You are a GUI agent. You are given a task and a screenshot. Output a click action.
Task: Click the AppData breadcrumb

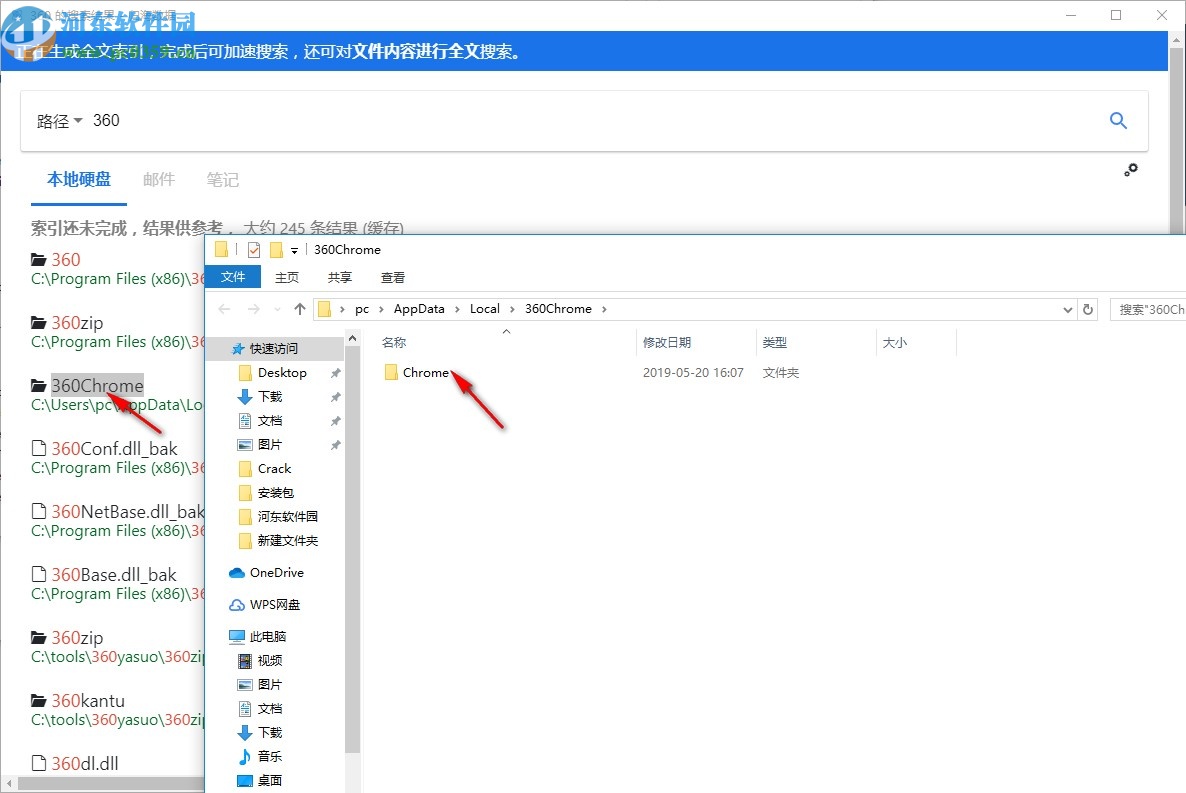[x=419, y=309]
